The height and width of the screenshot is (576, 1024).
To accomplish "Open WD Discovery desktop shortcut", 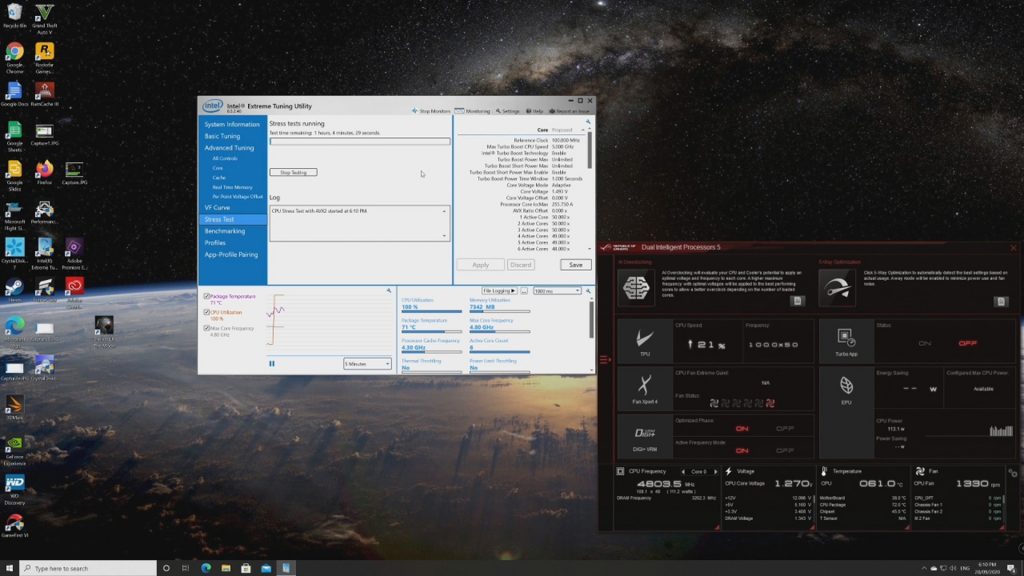I will (x=14, y=490).
